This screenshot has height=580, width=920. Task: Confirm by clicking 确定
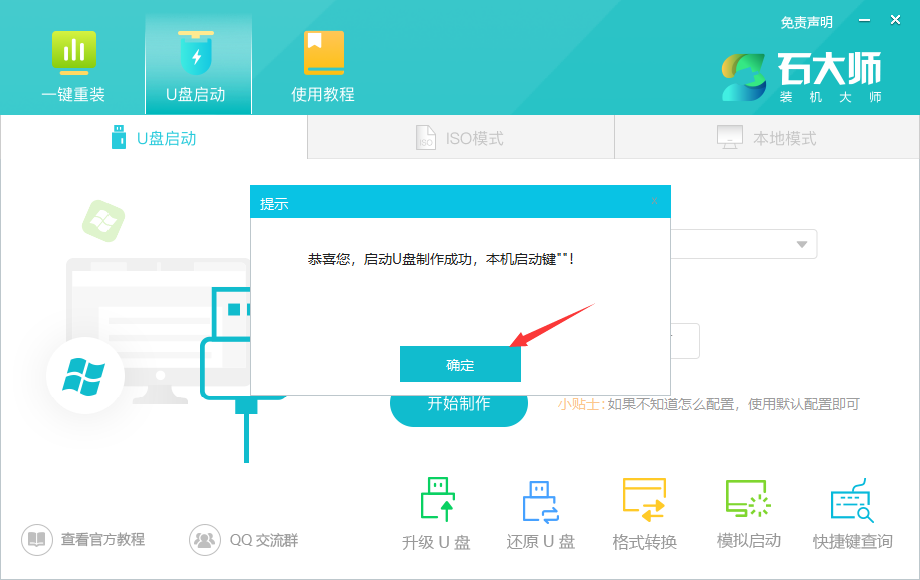[460, 363]
